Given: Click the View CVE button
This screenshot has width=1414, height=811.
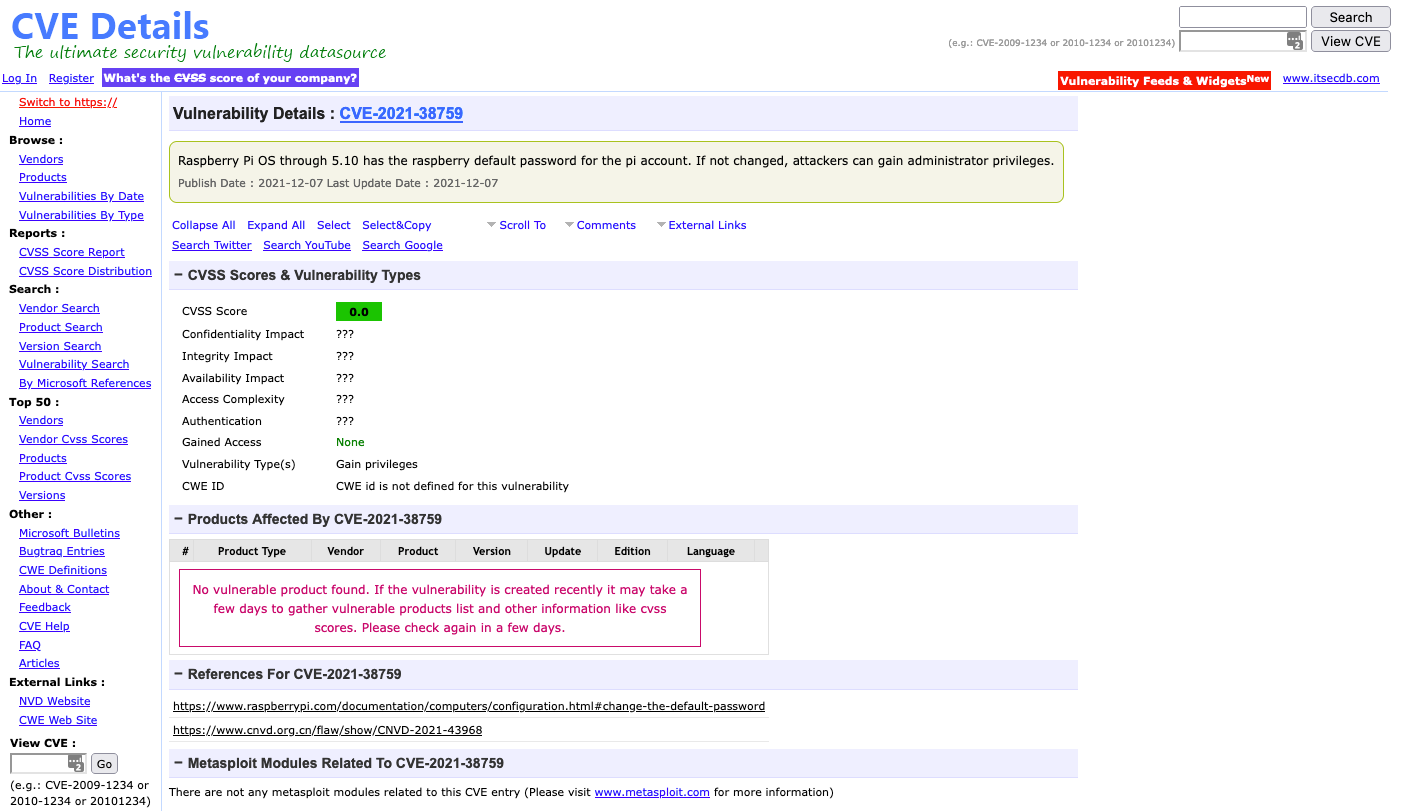Looking at the screenshot, I should (x=1350, y=41).
